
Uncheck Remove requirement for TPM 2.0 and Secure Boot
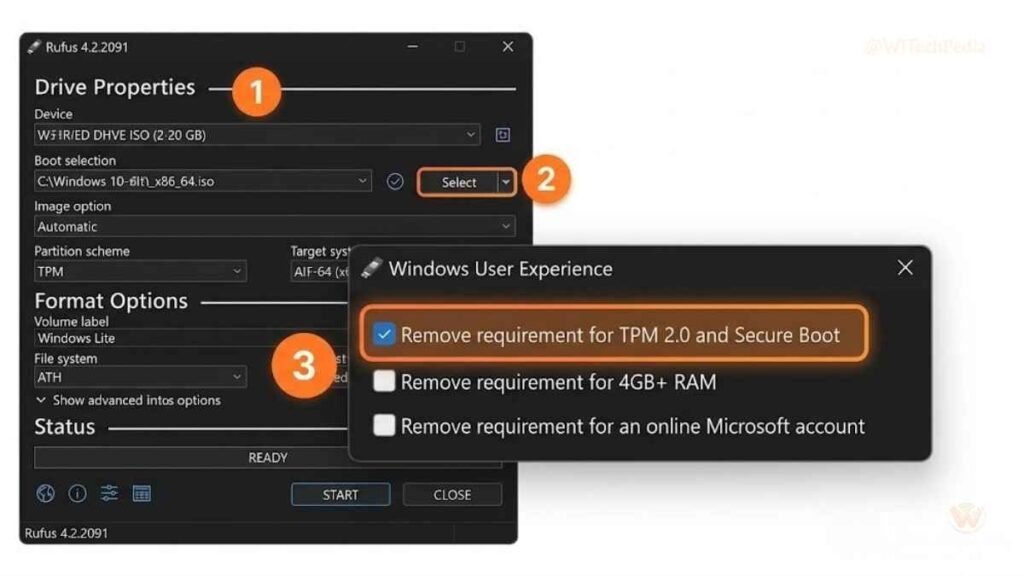[384, 334]
